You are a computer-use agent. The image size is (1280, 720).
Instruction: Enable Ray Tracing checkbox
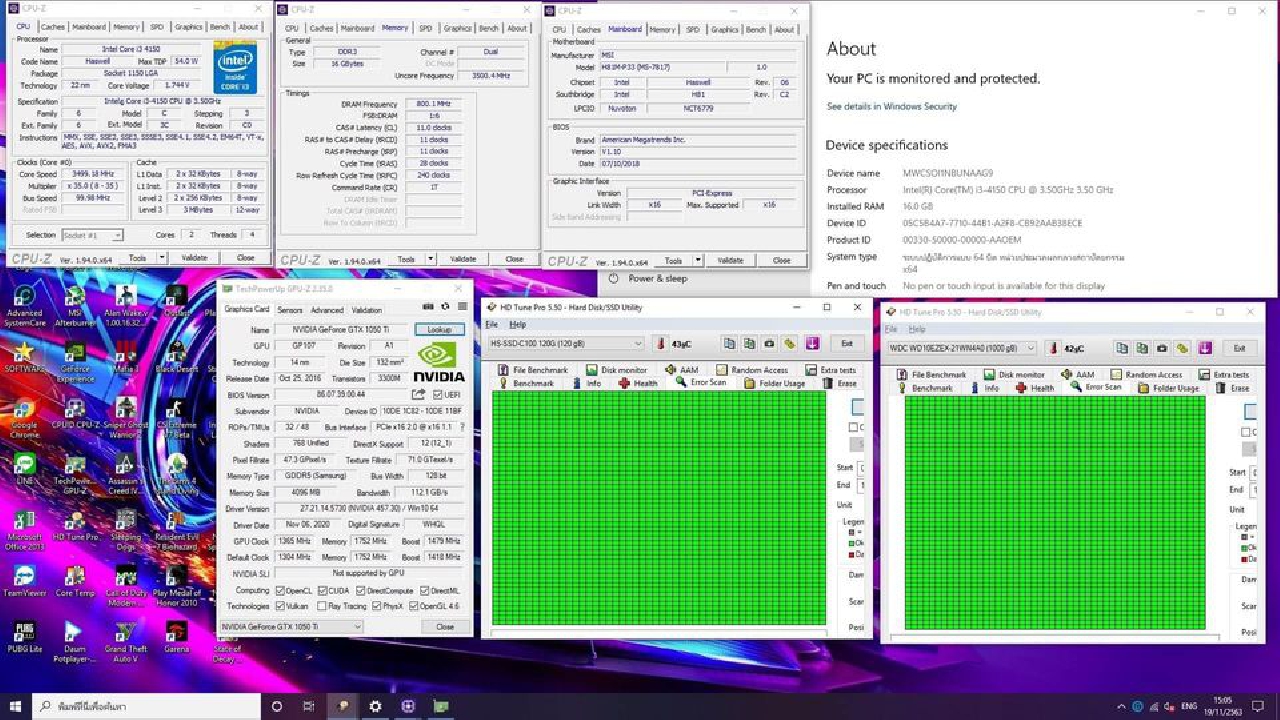323,606
